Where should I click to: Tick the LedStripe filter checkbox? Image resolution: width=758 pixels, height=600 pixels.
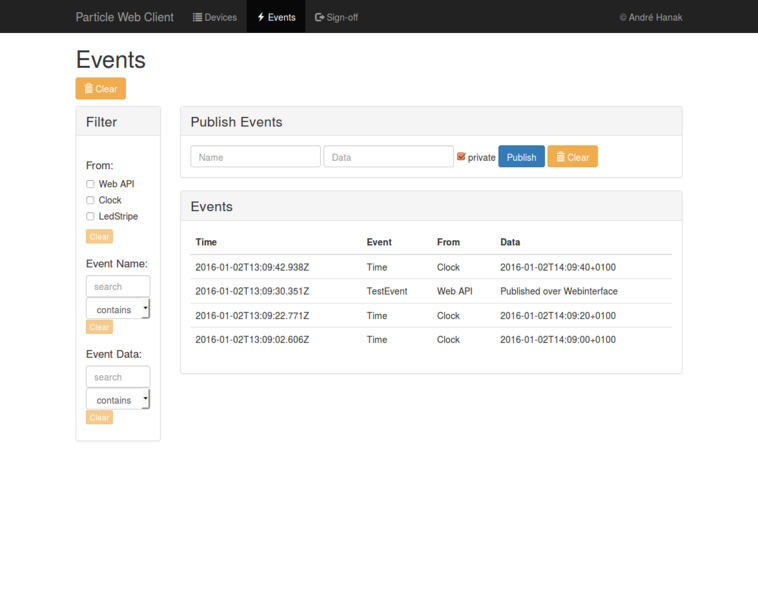[90, 216]
